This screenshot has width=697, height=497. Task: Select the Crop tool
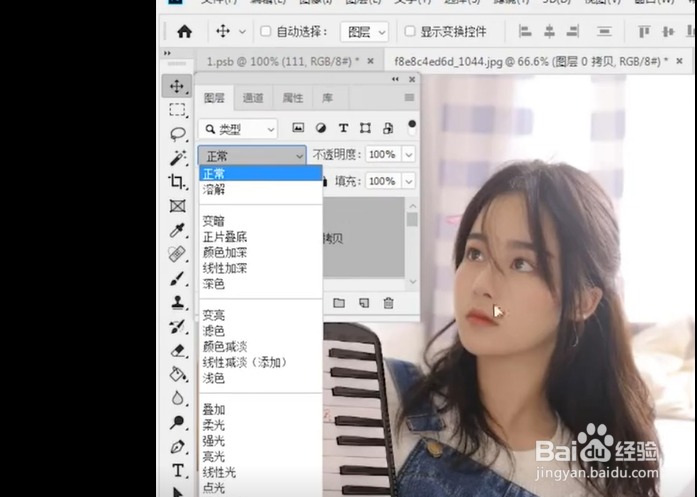point(177,181)
